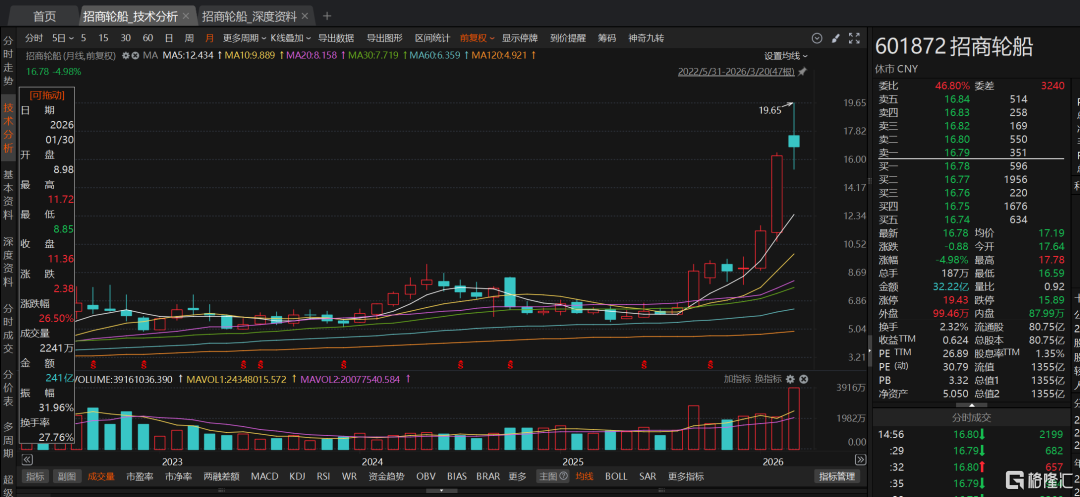Select the drawing brush tool icon
The width and height of the screenshot is (1080, 497).
pos(835,39)
